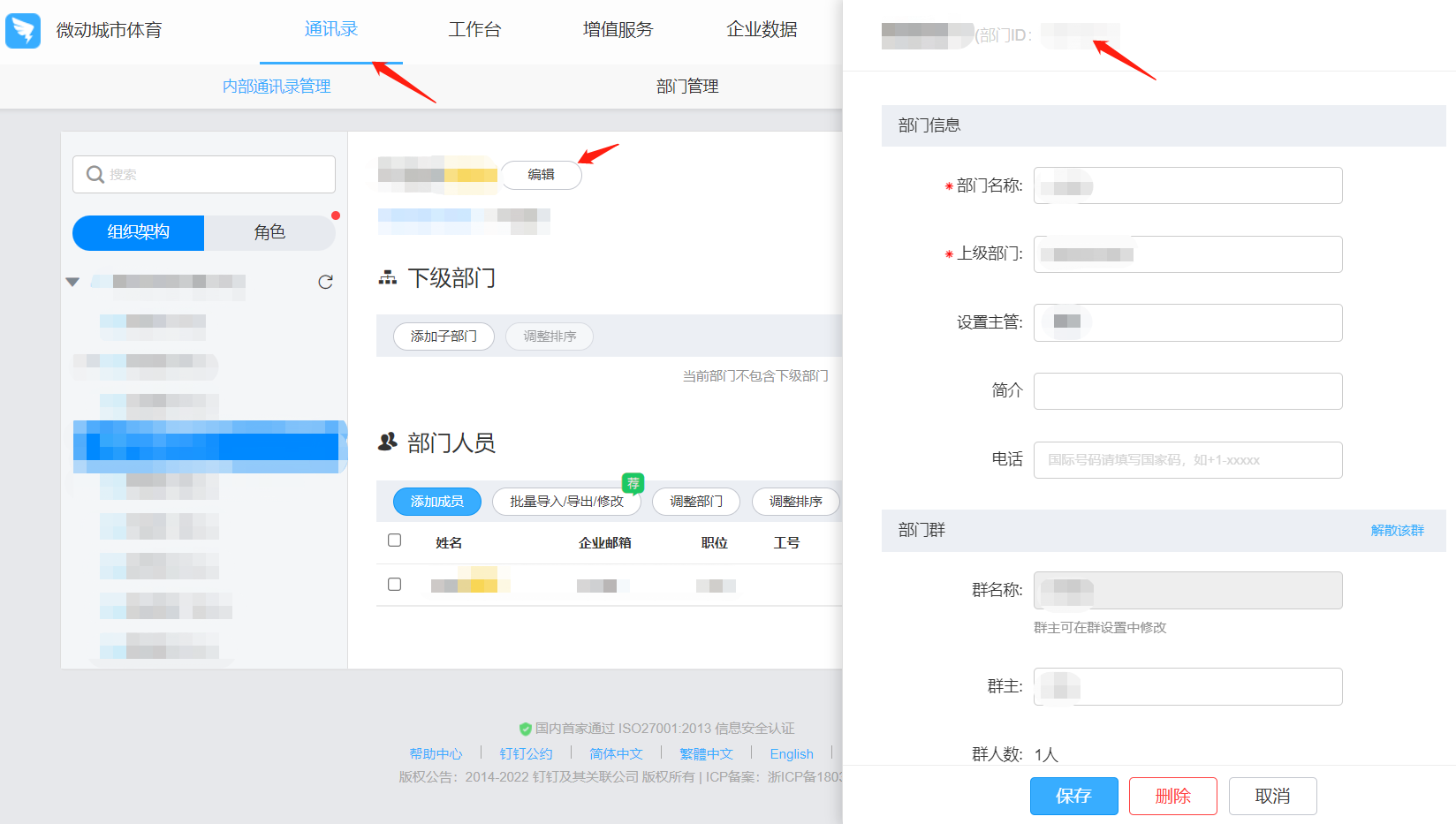The width and height of the screenshot is (1456, 824).
Task: Collapse the root organization tree arrow
Action: point(72,282)
